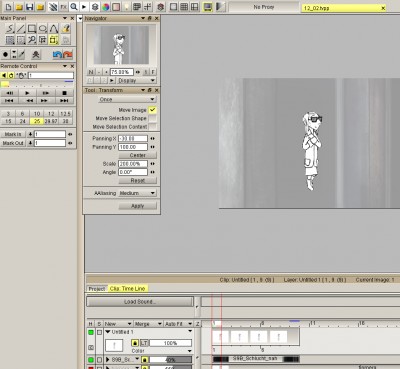Screen dimensions: 400x369
Task: Open the color wheel icon in toolbar
Action: click(106, 7)
